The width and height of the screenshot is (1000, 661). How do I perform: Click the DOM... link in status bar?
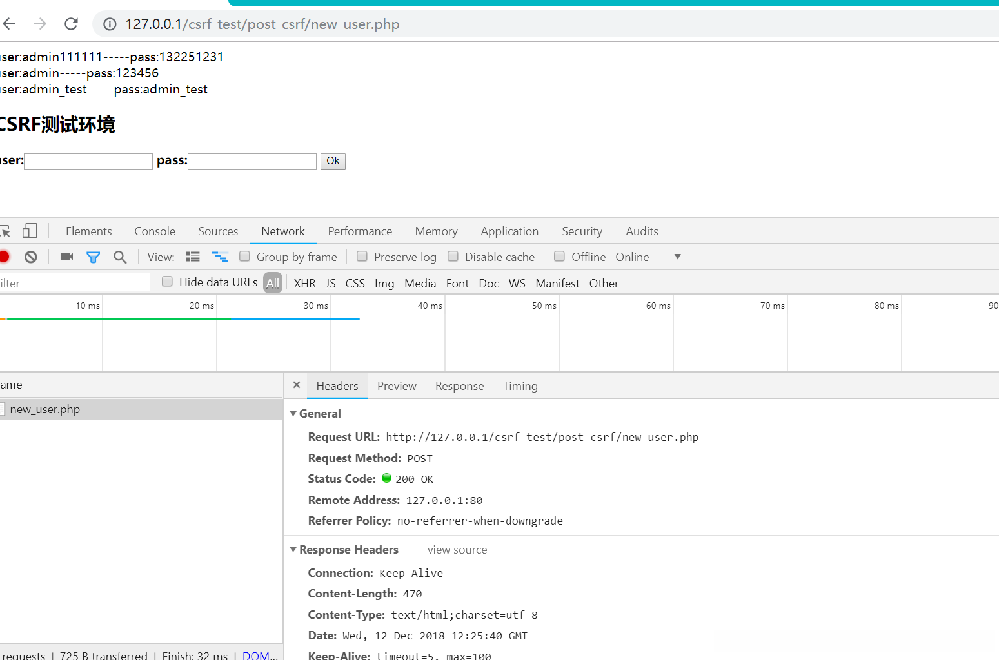click(x=260, y=655)
